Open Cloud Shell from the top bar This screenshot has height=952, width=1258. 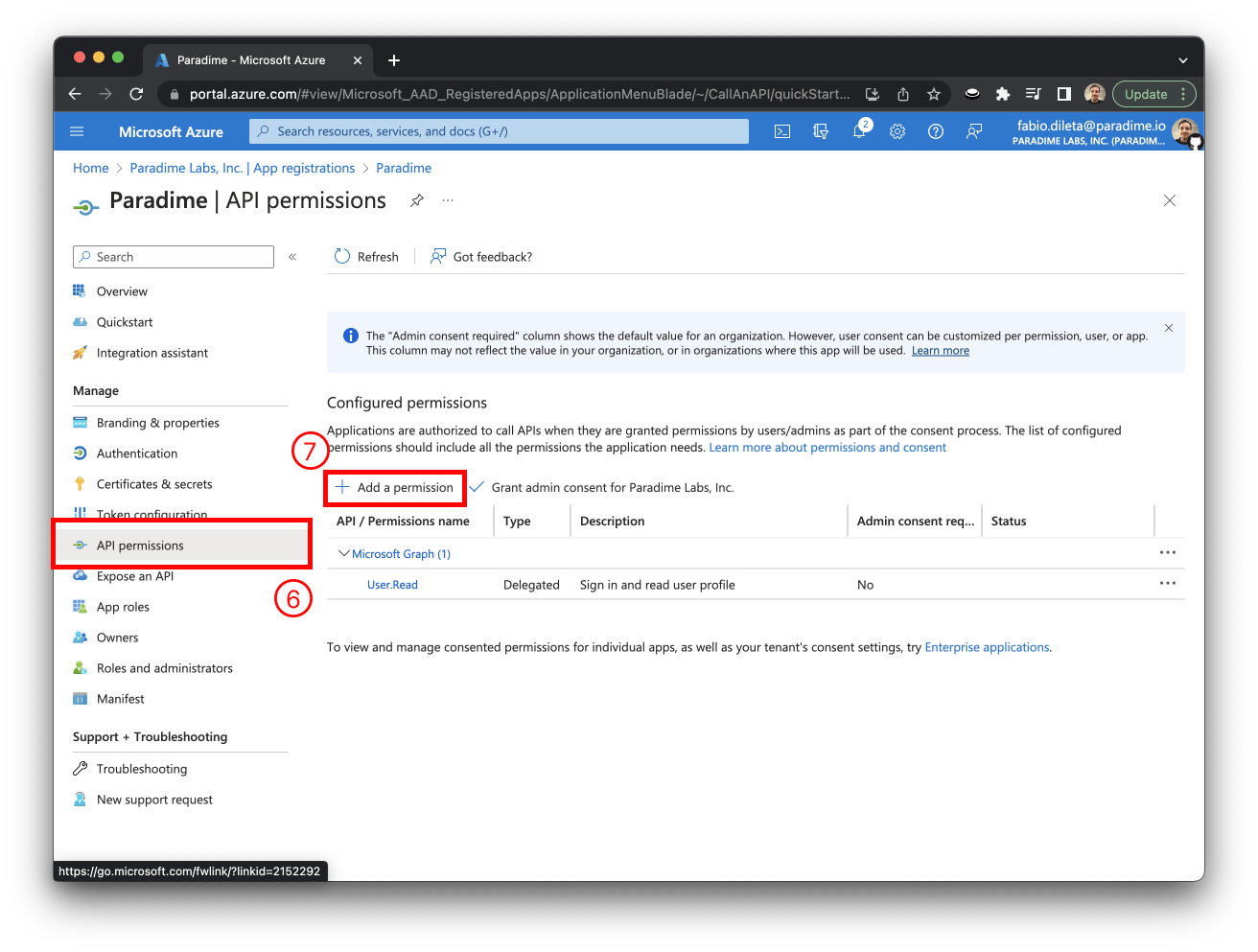point(782,131)
